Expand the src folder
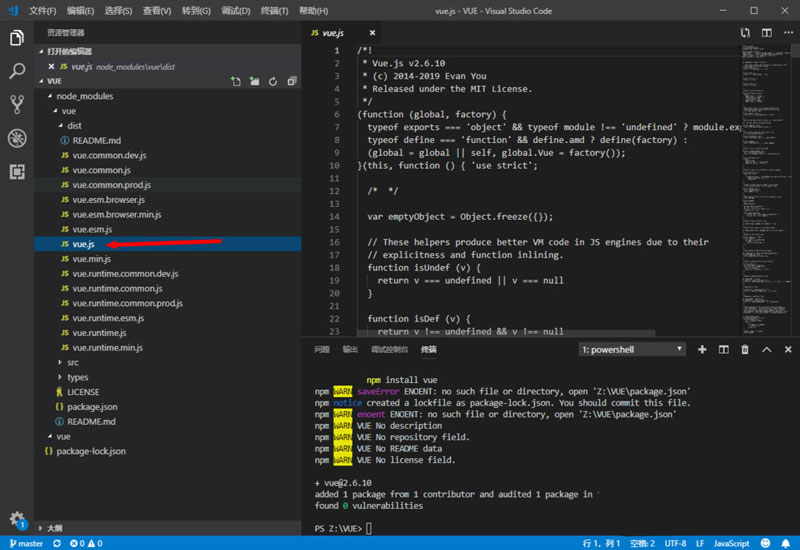 click(x=72, y=362)
